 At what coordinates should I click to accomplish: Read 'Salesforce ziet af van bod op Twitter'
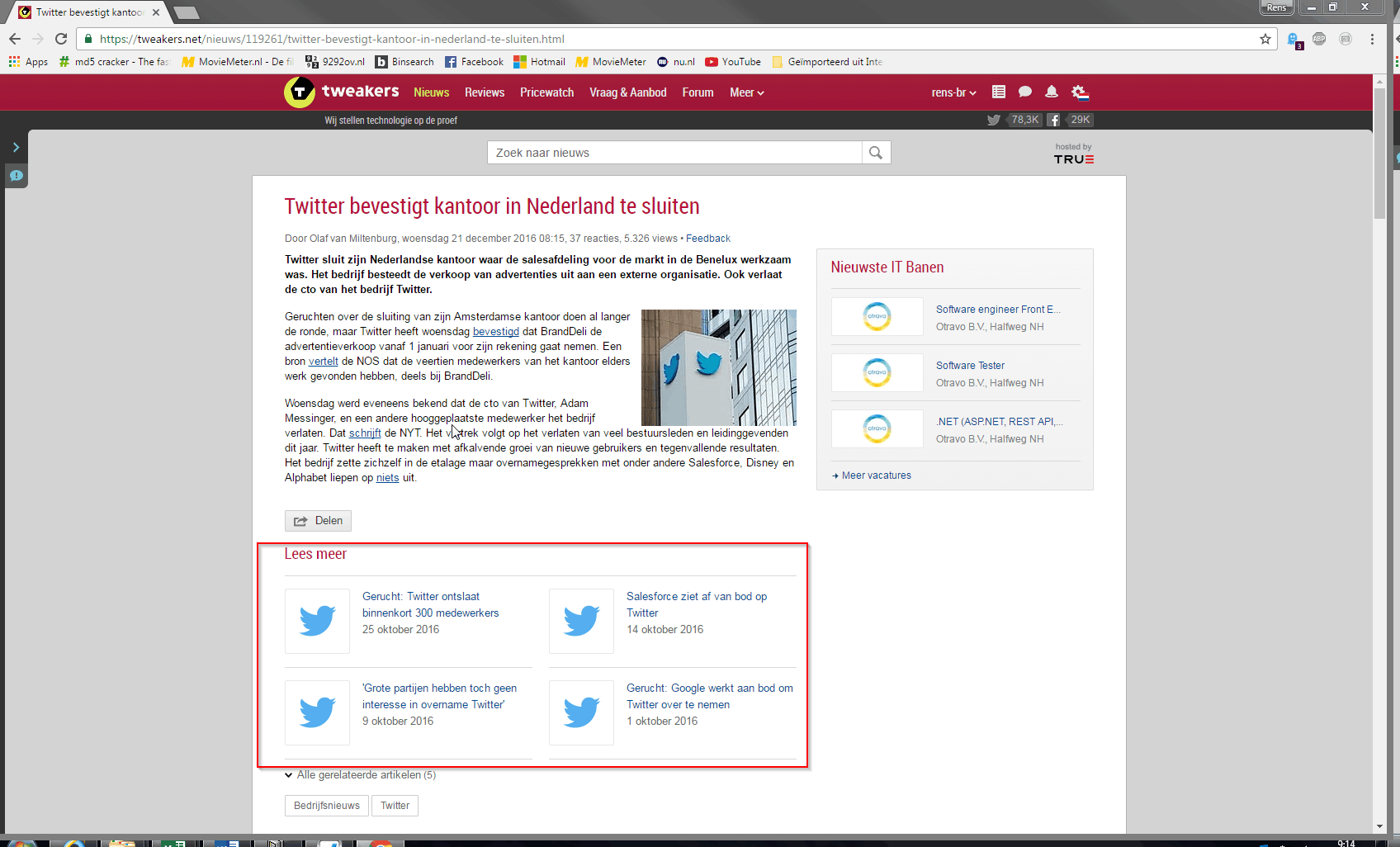click(x=697, y=605)
